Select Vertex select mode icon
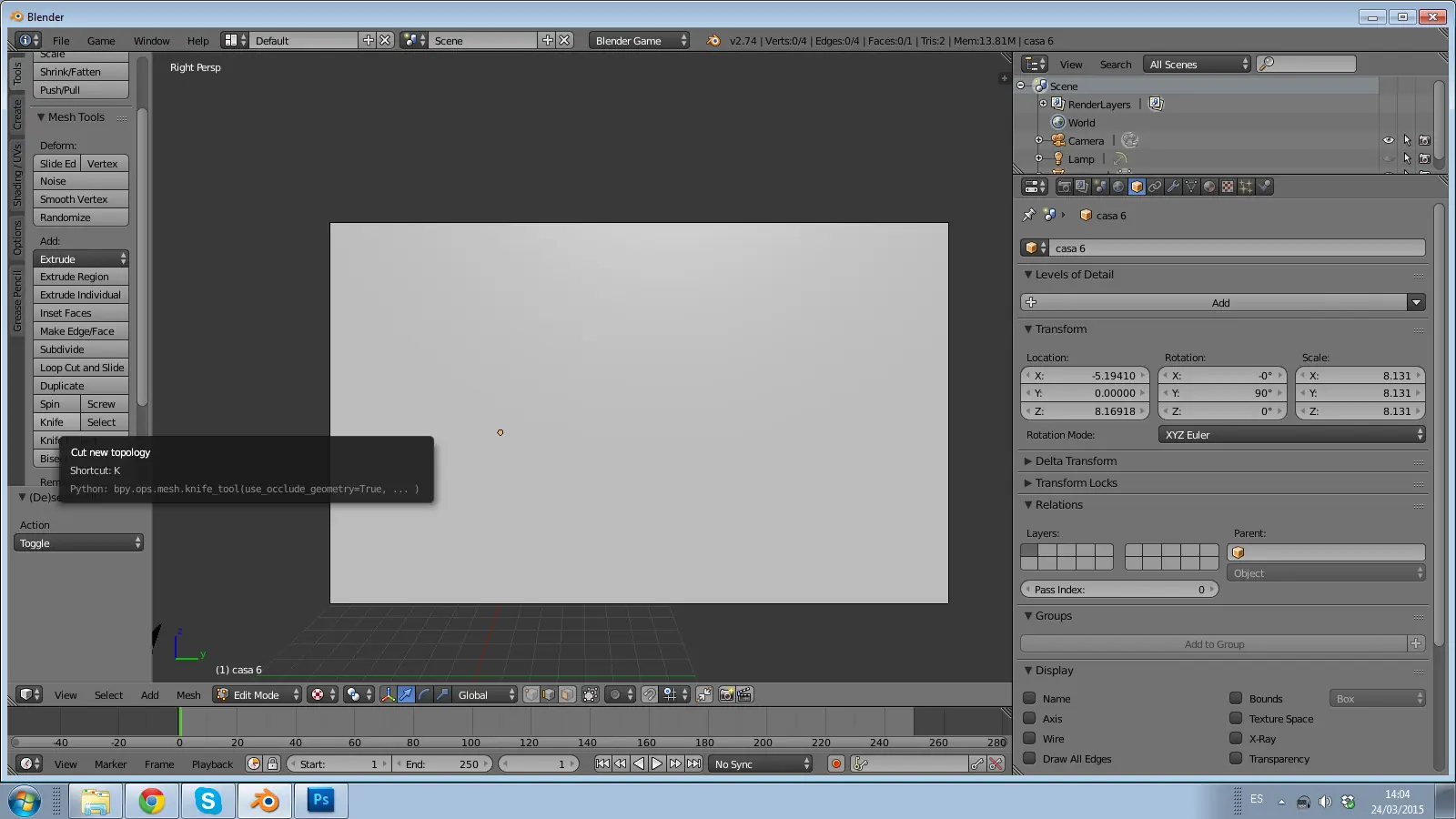1456x819 pixels. (x=531, y=694)
